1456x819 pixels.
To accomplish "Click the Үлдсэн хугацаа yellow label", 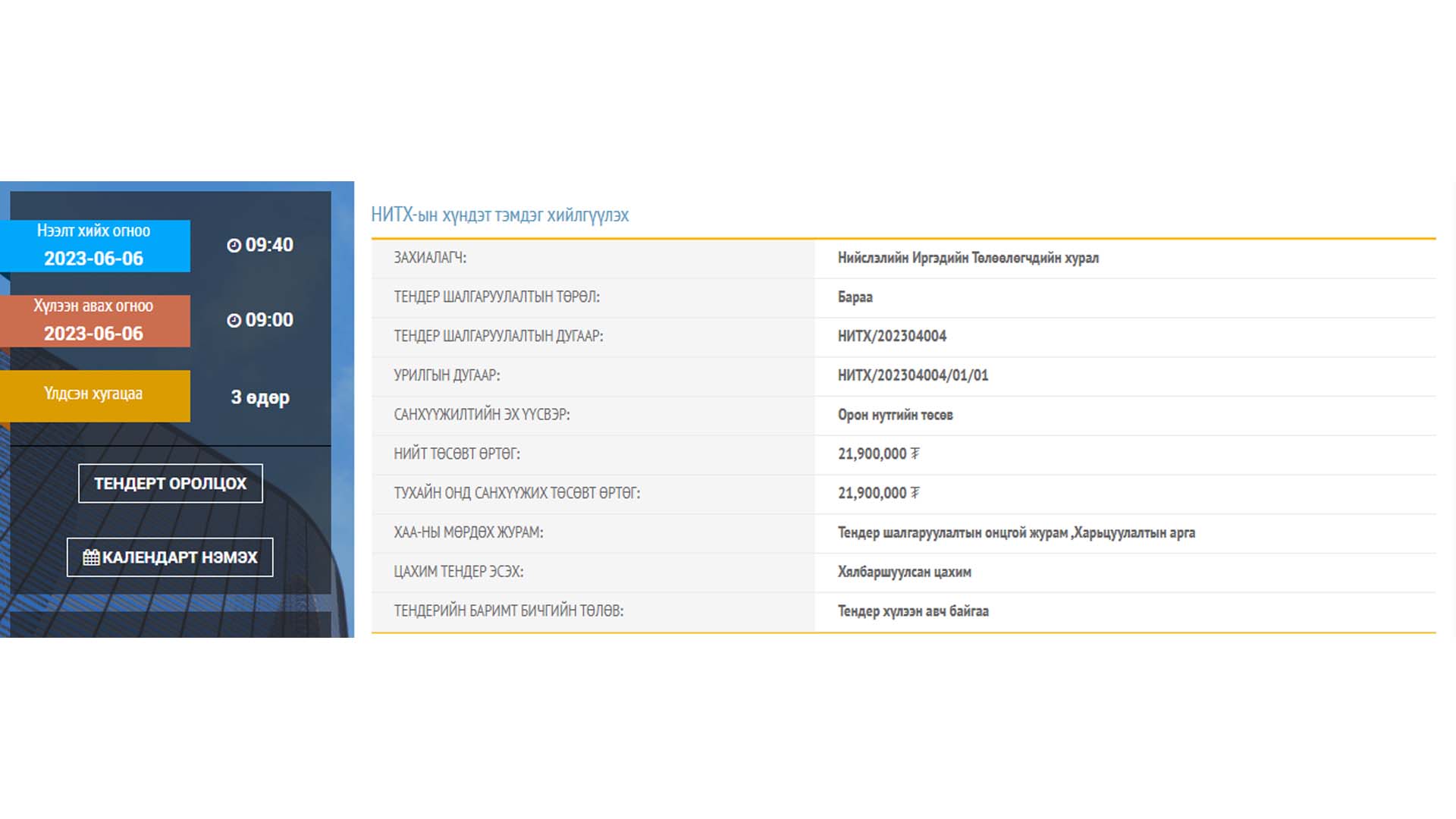I will click(x=94, y=395).
